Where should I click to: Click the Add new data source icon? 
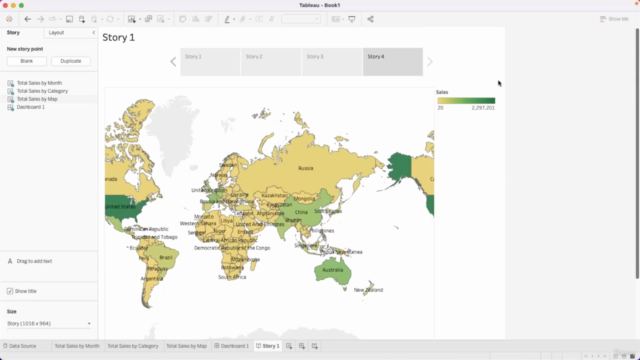click(x=82, y=19)
